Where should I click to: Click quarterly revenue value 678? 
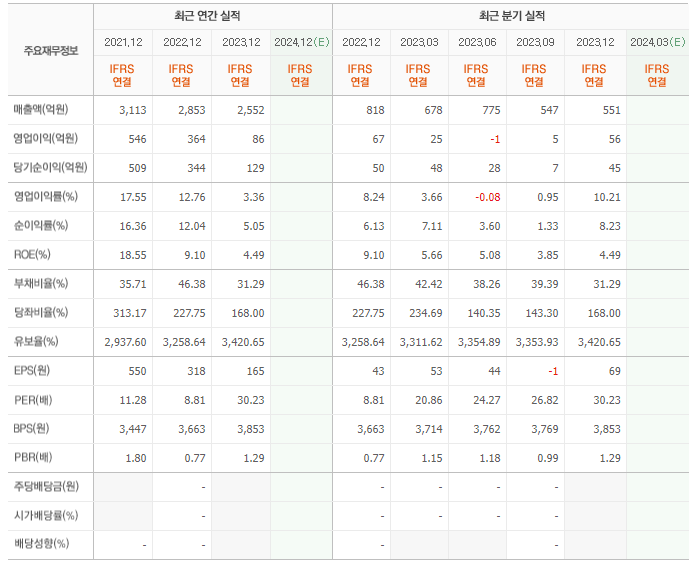(433, 110)
